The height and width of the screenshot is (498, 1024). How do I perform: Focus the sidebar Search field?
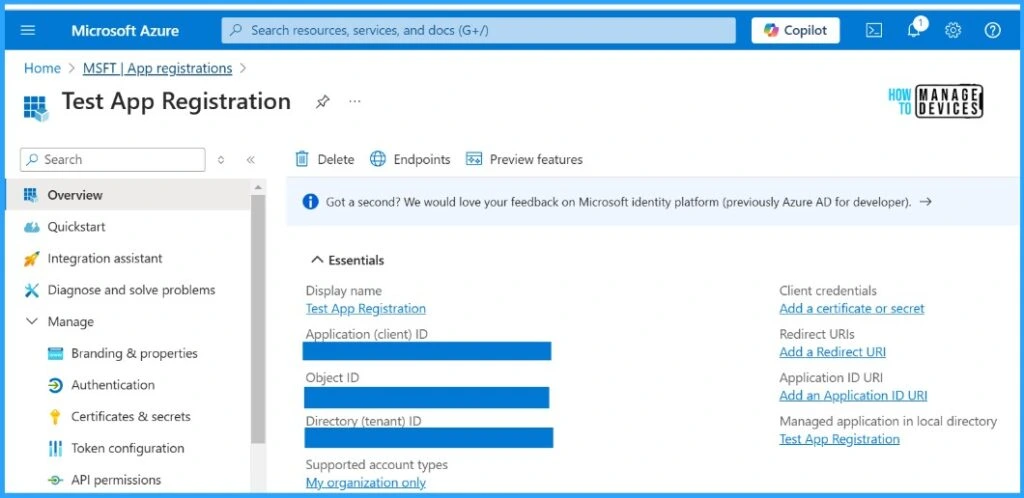click(x=113, y=160)
